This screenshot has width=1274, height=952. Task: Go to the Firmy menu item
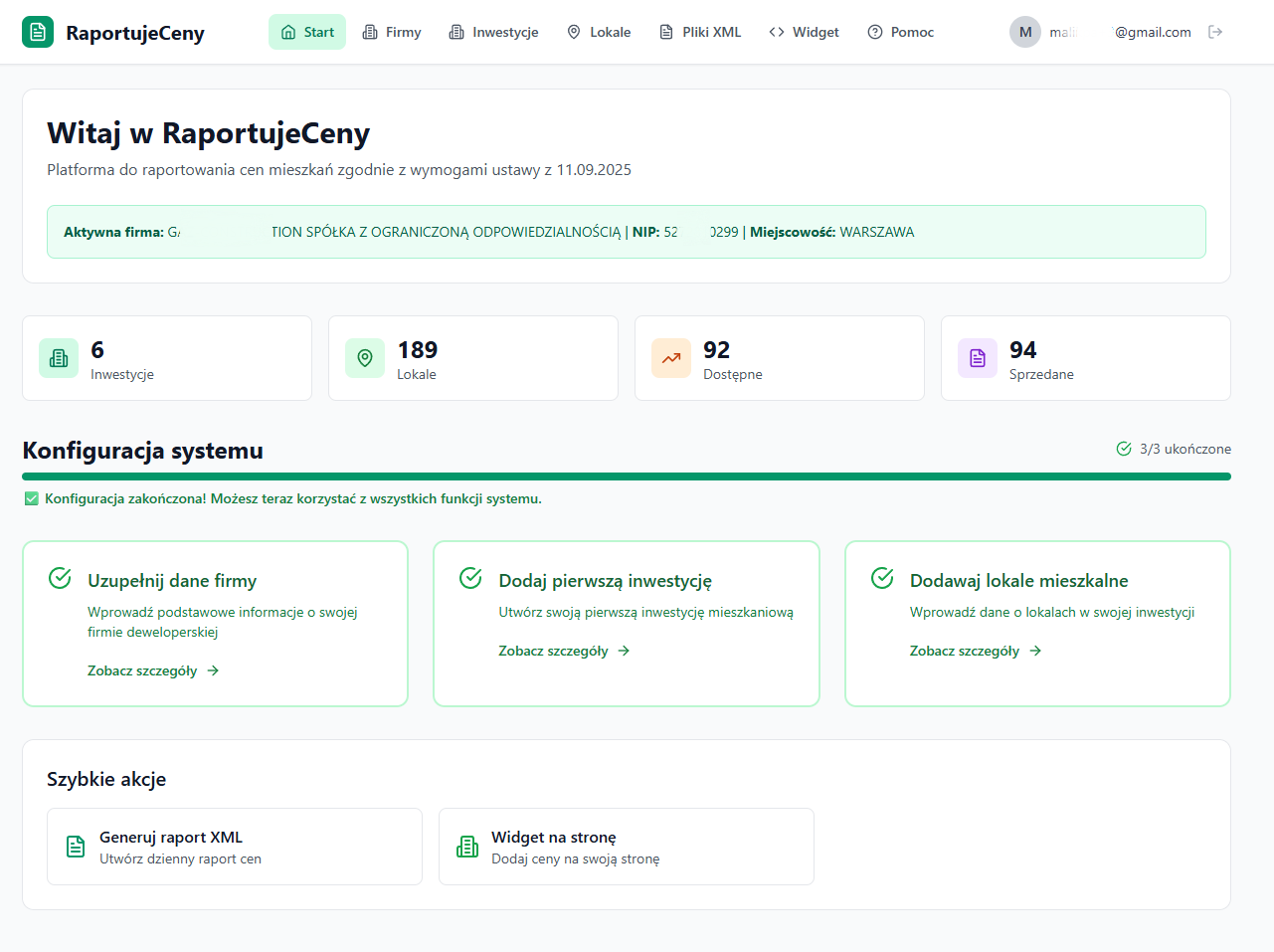tap(392, 32)
